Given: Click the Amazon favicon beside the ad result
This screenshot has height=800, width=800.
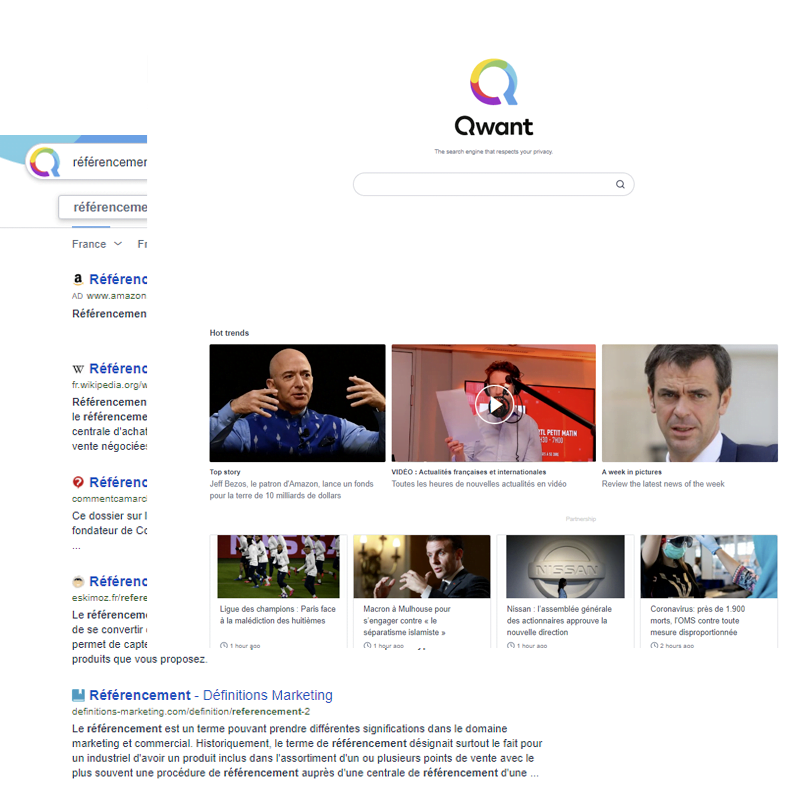Looking at the screenshot, I should (x=78, y=279).
